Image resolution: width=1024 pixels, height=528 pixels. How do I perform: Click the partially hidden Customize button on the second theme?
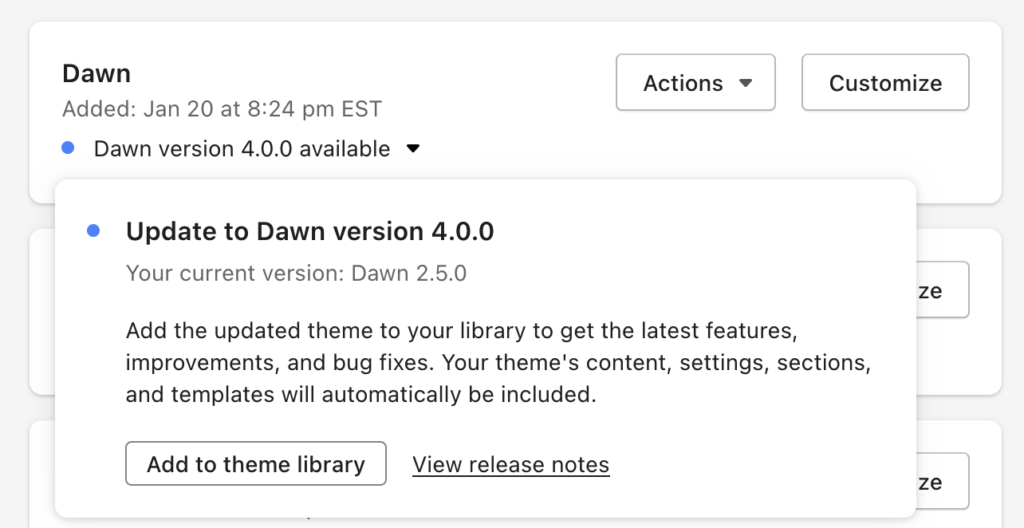(x=941, y=290)
